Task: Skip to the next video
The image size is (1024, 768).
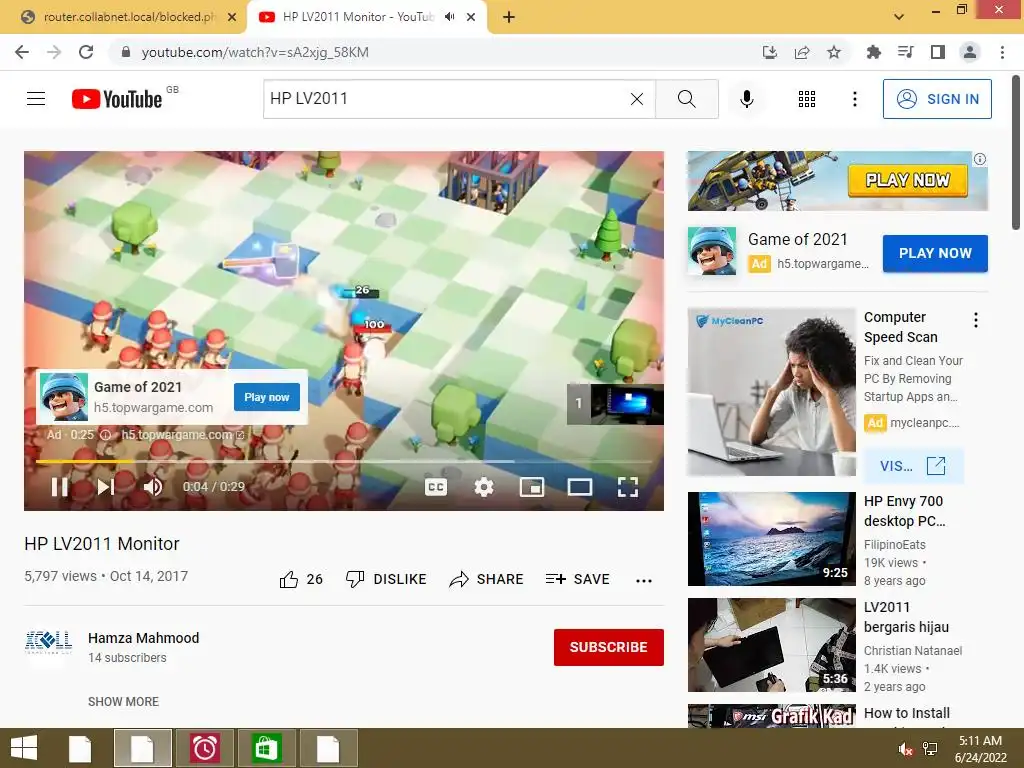Action: point(106,487)
